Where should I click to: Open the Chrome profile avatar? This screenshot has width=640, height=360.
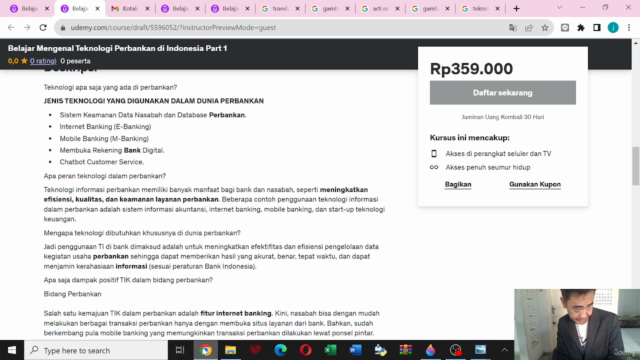[613, 28]
